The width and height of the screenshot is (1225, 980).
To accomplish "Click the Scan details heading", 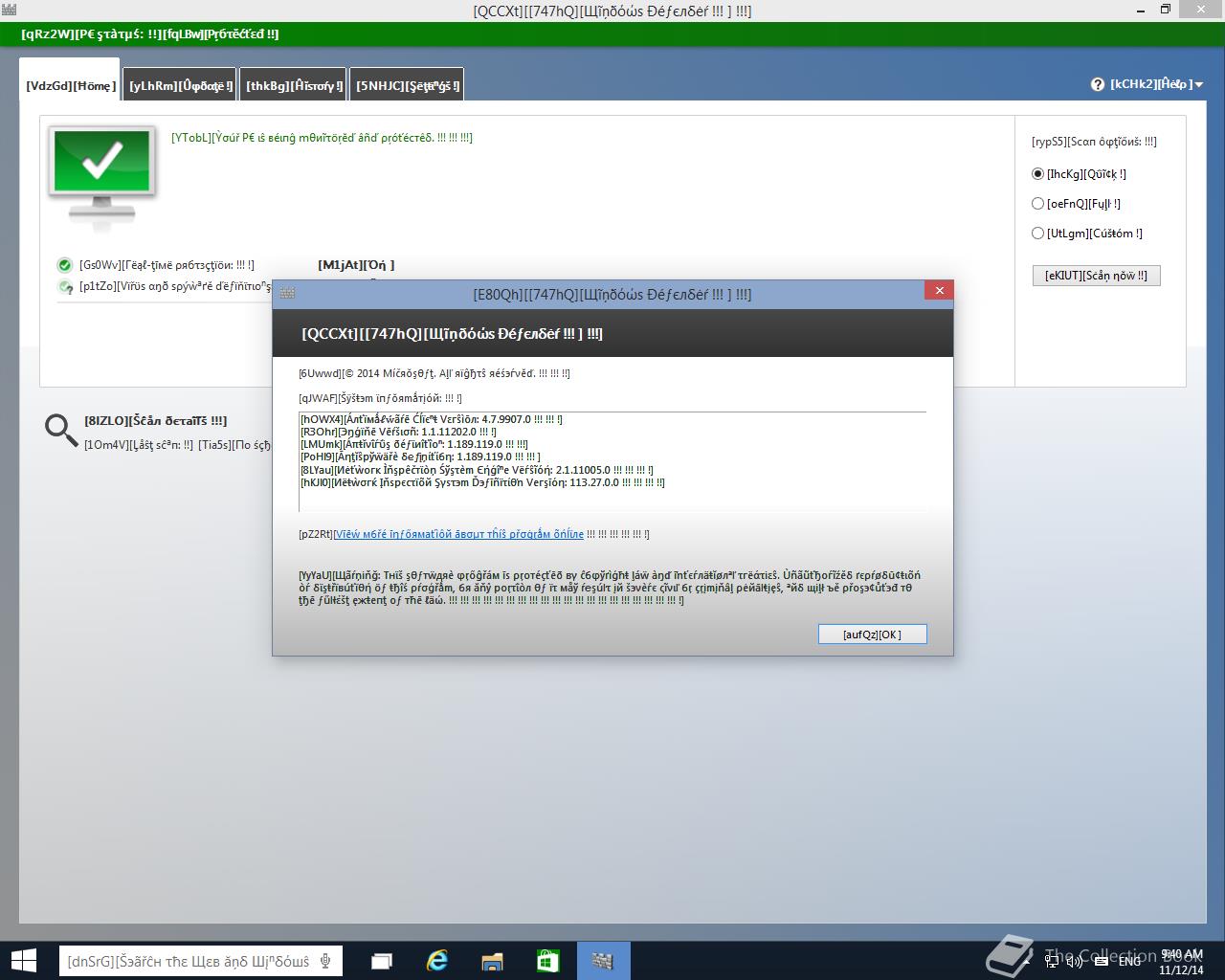I will (156, 420).
